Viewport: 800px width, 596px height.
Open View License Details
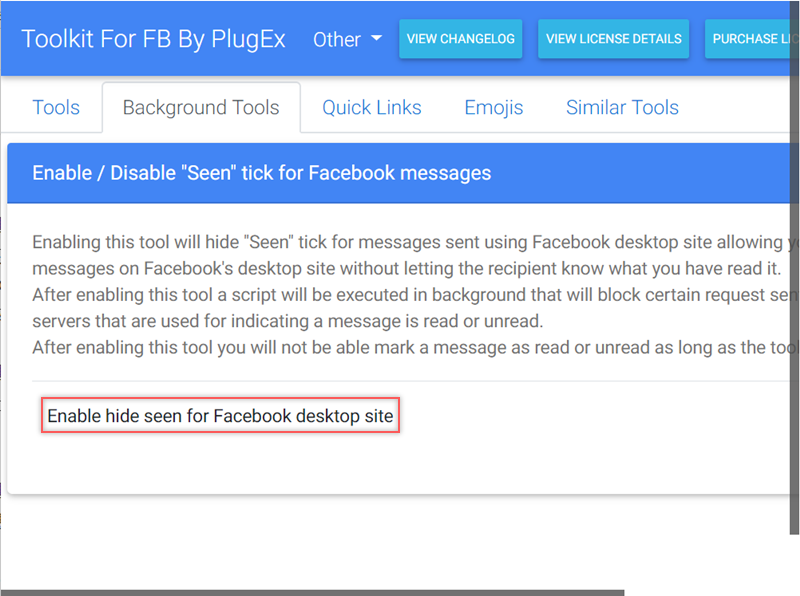click(x=613, y=39)
